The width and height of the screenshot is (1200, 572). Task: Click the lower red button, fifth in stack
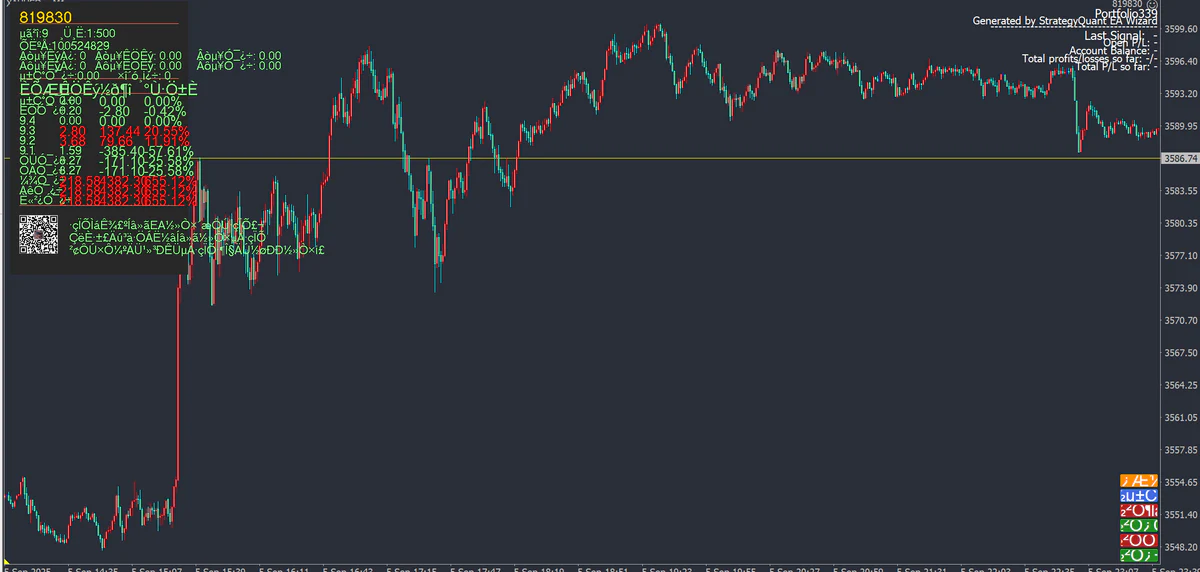(1138, 540)
